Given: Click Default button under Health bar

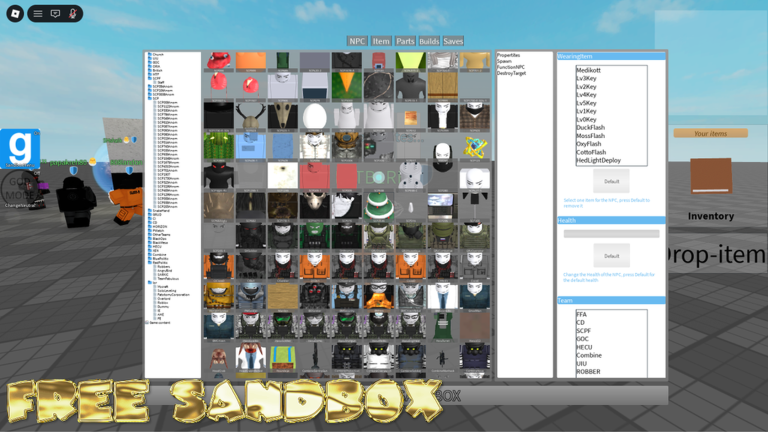Looking at the screenshot, I should (611, 256).
